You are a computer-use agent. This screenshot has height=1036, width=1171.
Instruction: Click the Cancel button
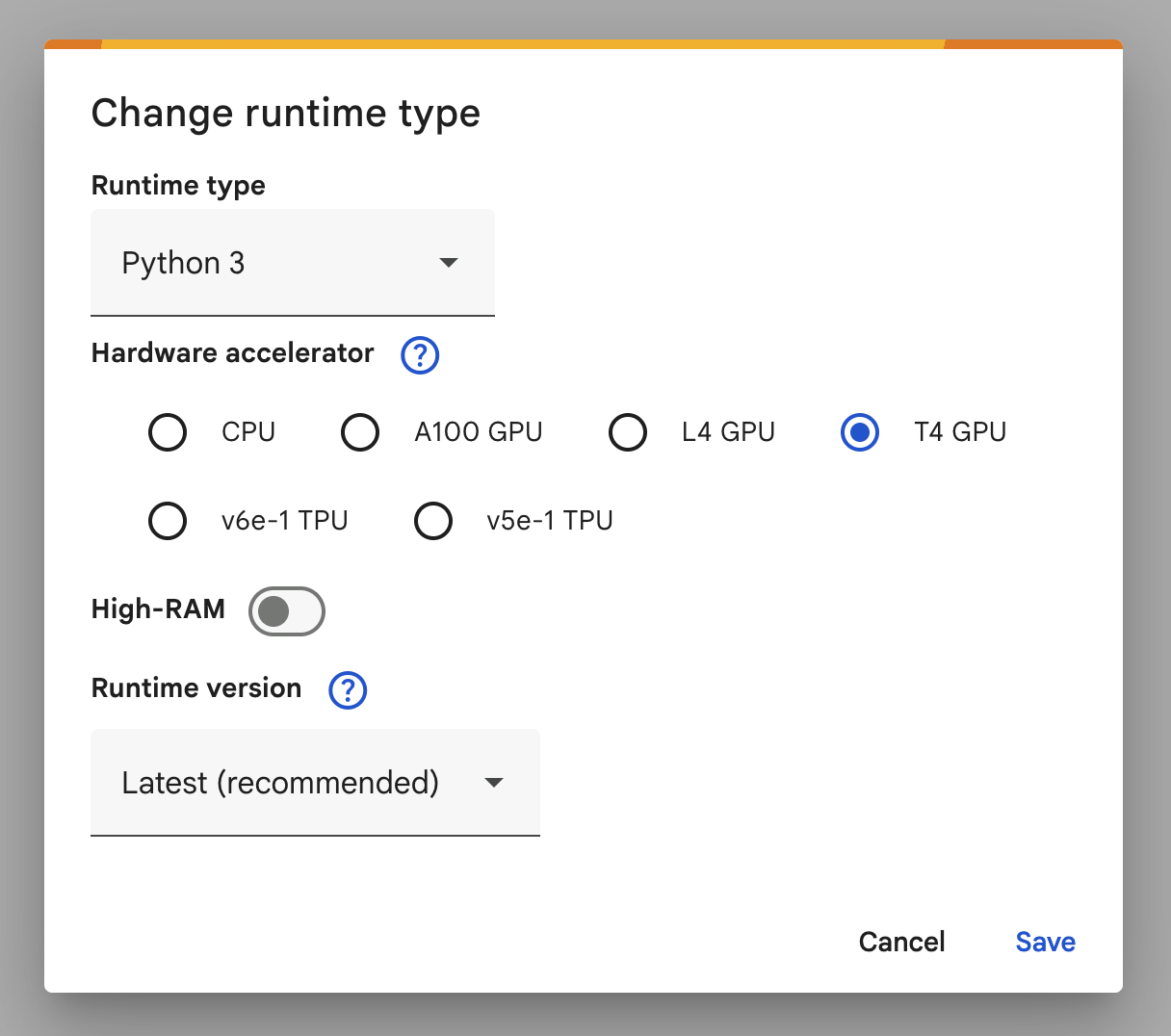[902, 942]
